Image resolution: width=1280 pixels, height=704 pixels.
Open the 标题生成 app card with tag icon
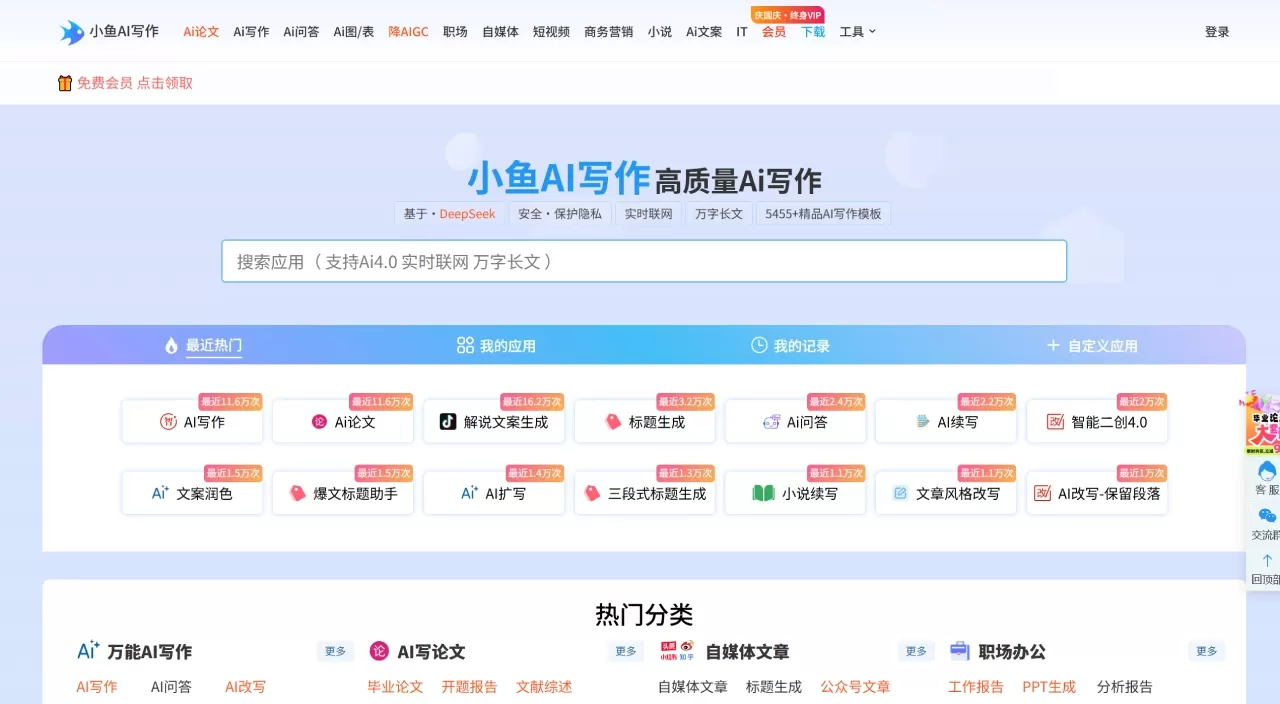(645, 422)
